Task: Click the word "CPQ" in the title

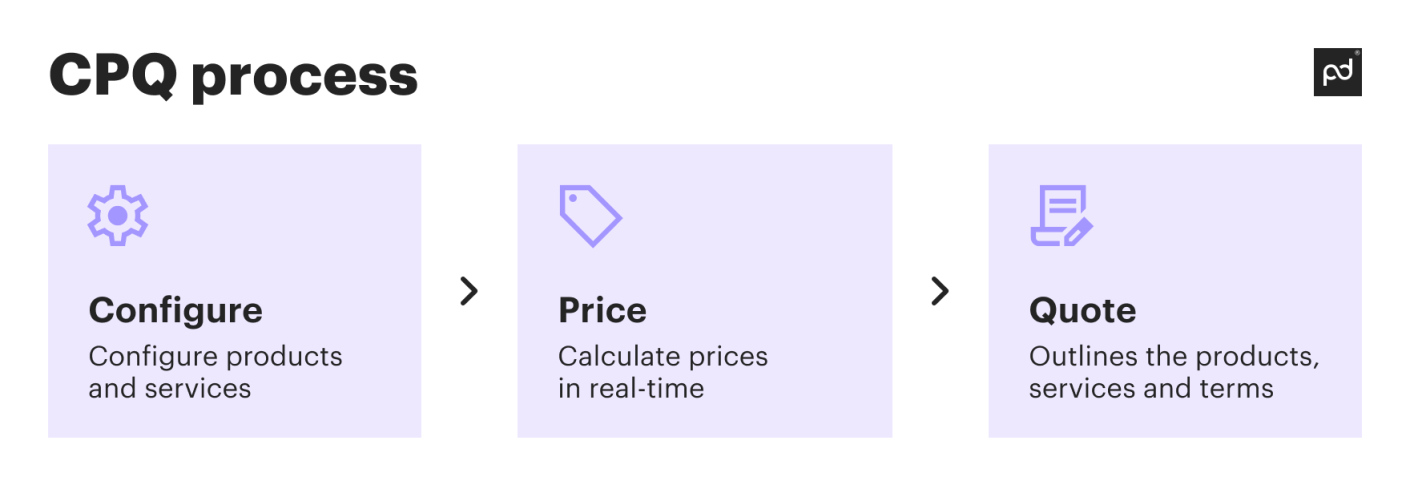Action: tap(112, 75)
